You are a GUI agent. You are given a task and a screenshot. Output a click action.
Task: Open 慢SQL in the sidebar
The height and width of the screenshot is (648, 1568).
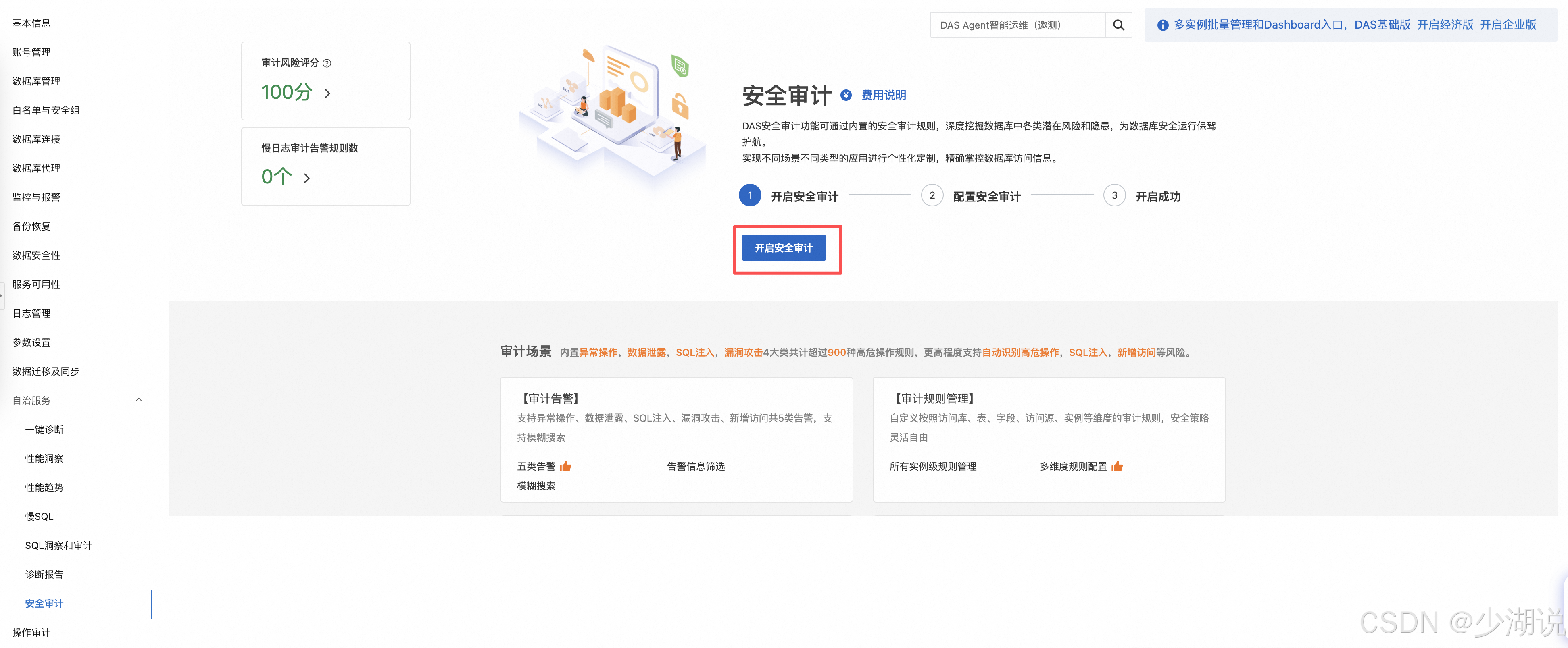click(x=39, y=516)
